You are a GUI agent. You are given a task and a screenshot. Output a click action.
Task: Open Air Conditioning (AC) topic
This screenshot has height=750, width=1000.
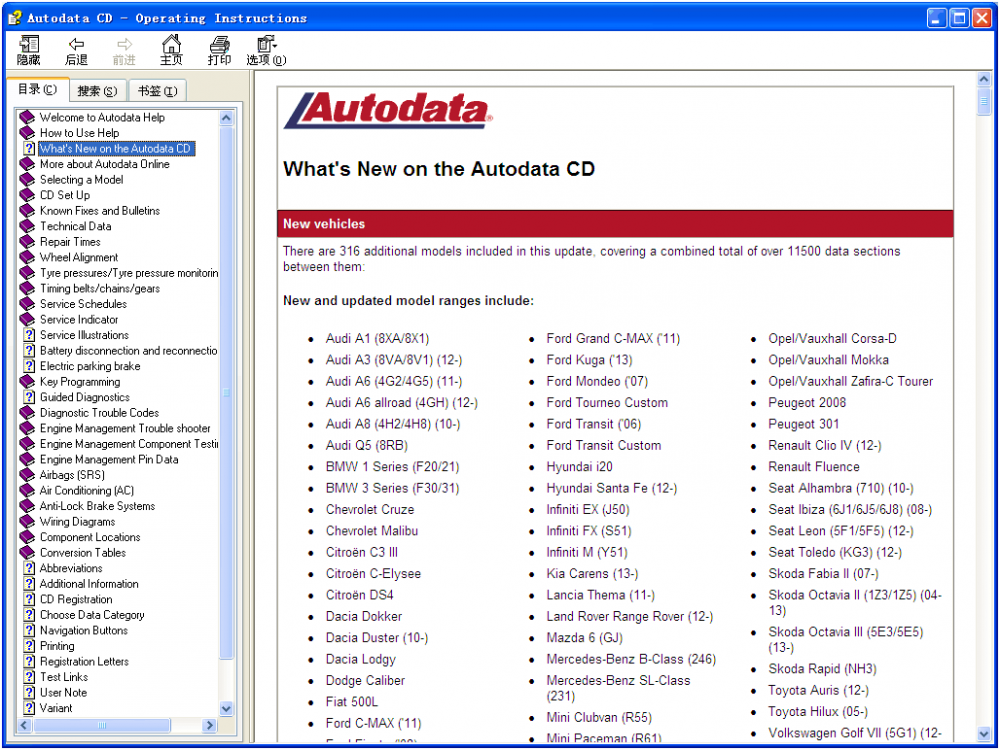click(x=87, y=490)
